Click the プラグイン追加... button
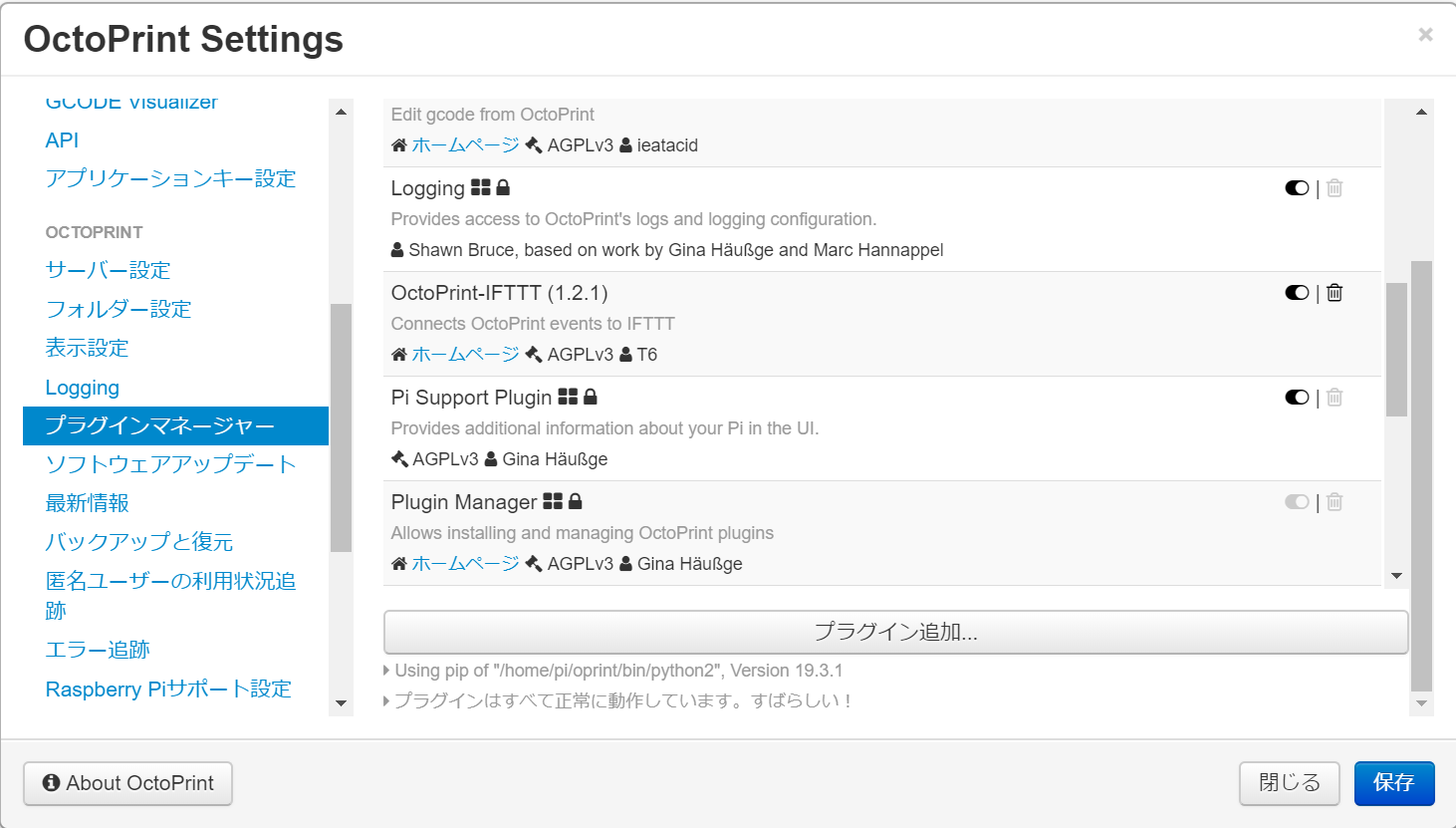Viewport: 1456px width, 828px height. (895, 632)
